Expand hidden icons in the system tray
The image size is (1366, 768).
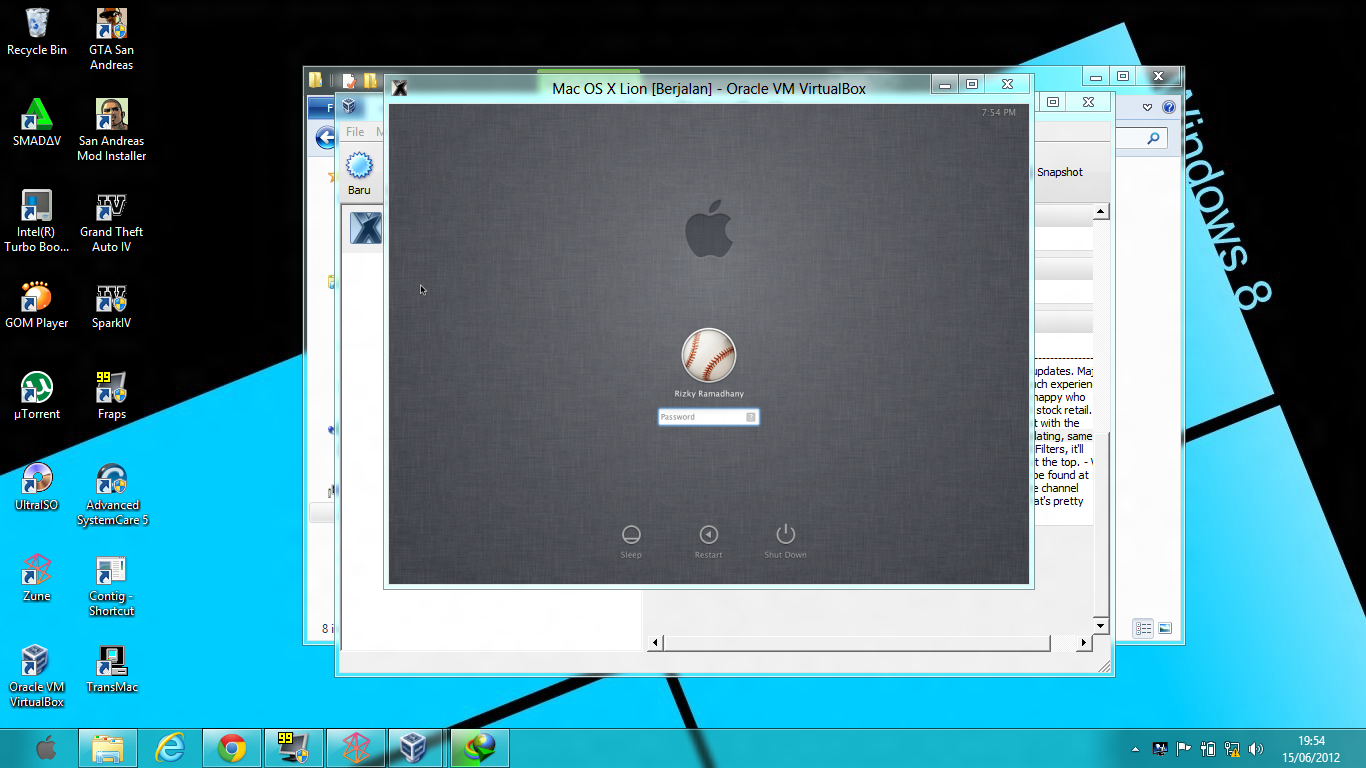pyautogui.click(x=1135, y=747)
